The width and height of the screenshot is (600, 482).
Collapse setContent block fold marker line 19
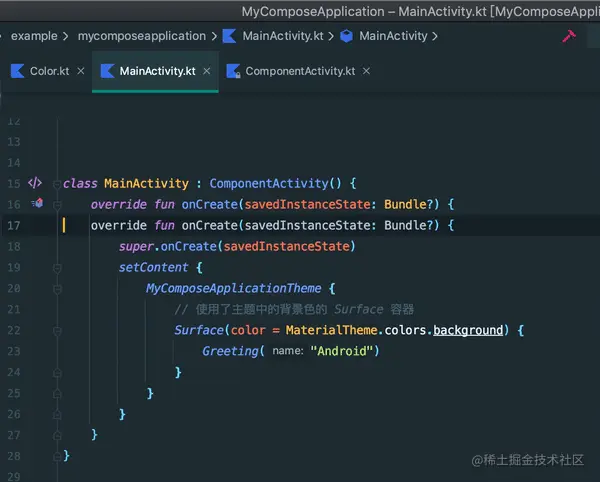(57, 268)
